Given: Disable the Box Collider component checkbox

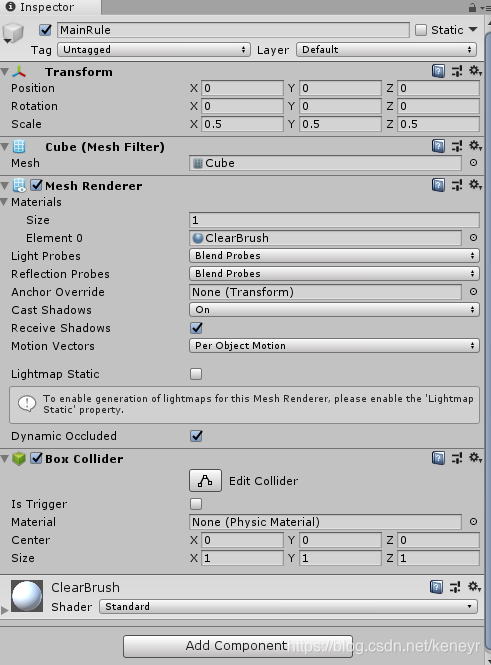Looking at the screenshot, I should (37, 458).
